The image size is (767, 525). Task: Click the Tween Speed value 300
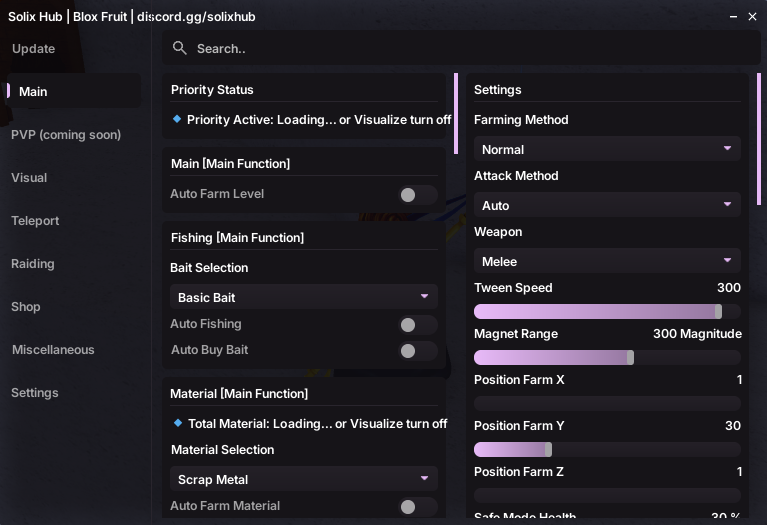click(x=728, y=287)
